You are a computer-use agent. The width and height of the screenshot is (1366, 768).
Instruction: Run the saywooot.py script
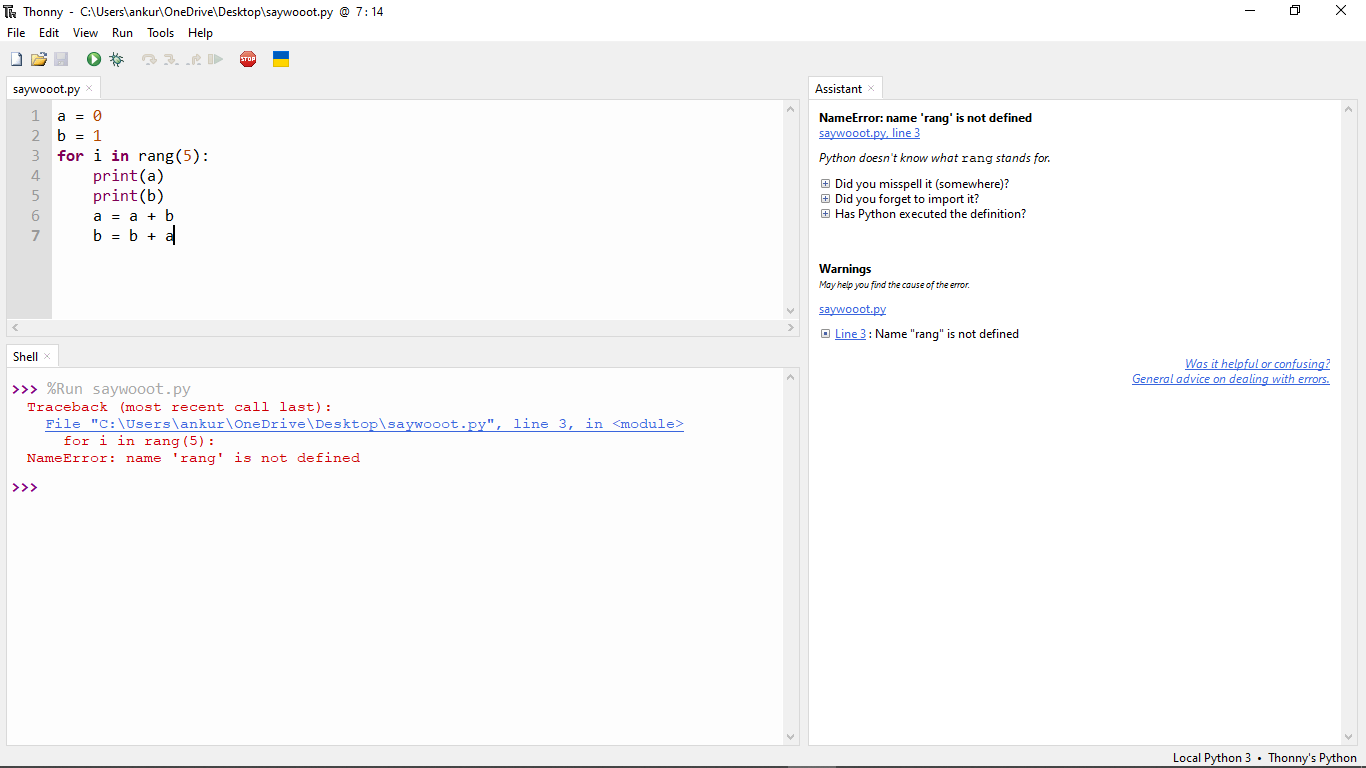tap(93, 59)
